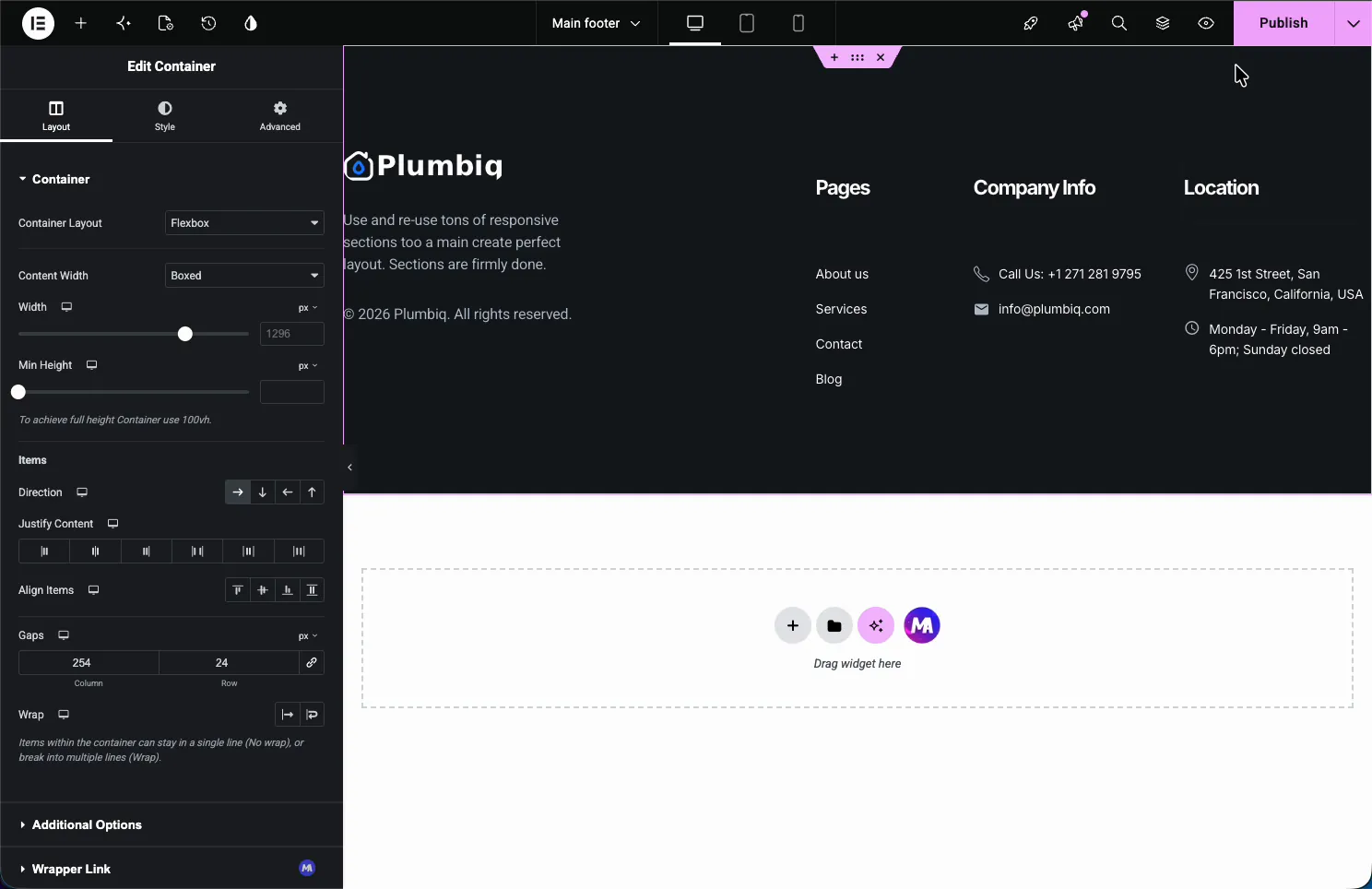Switch to the Advanced tab
The width and height of the screenshot is (1372, 889).
coord(280,115)
